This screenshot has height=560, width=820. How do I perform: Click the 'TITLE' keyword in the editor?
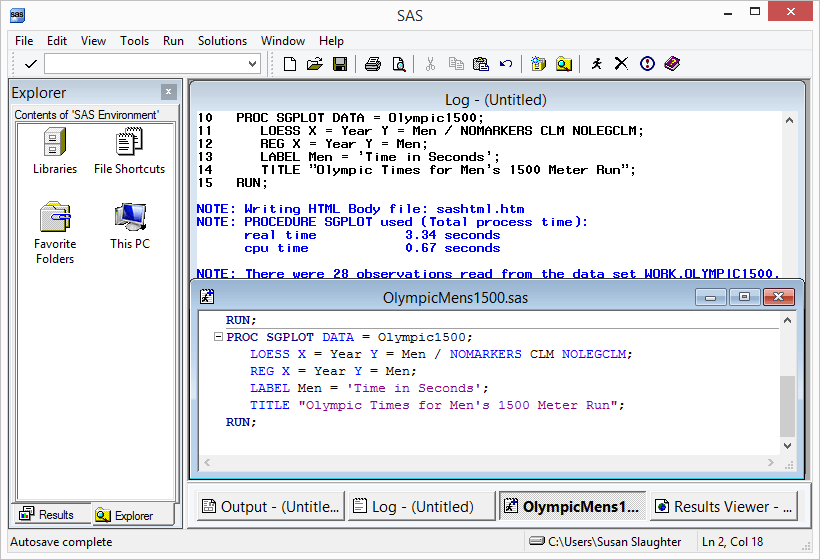point(270,405)
